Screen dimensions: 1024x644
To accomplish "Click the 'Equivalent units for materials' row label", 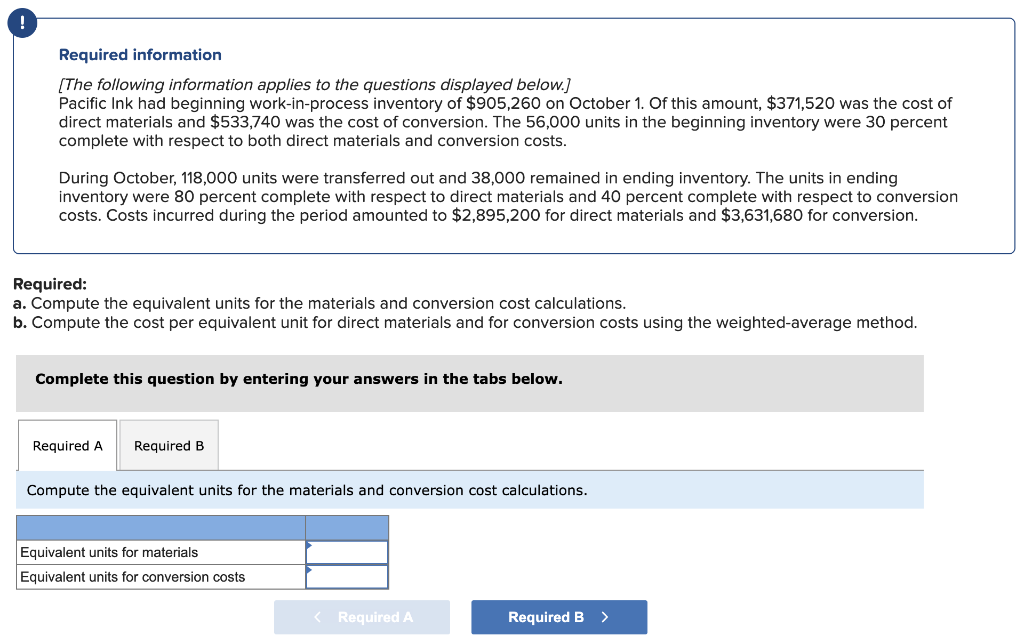I will tap(109, 552).
